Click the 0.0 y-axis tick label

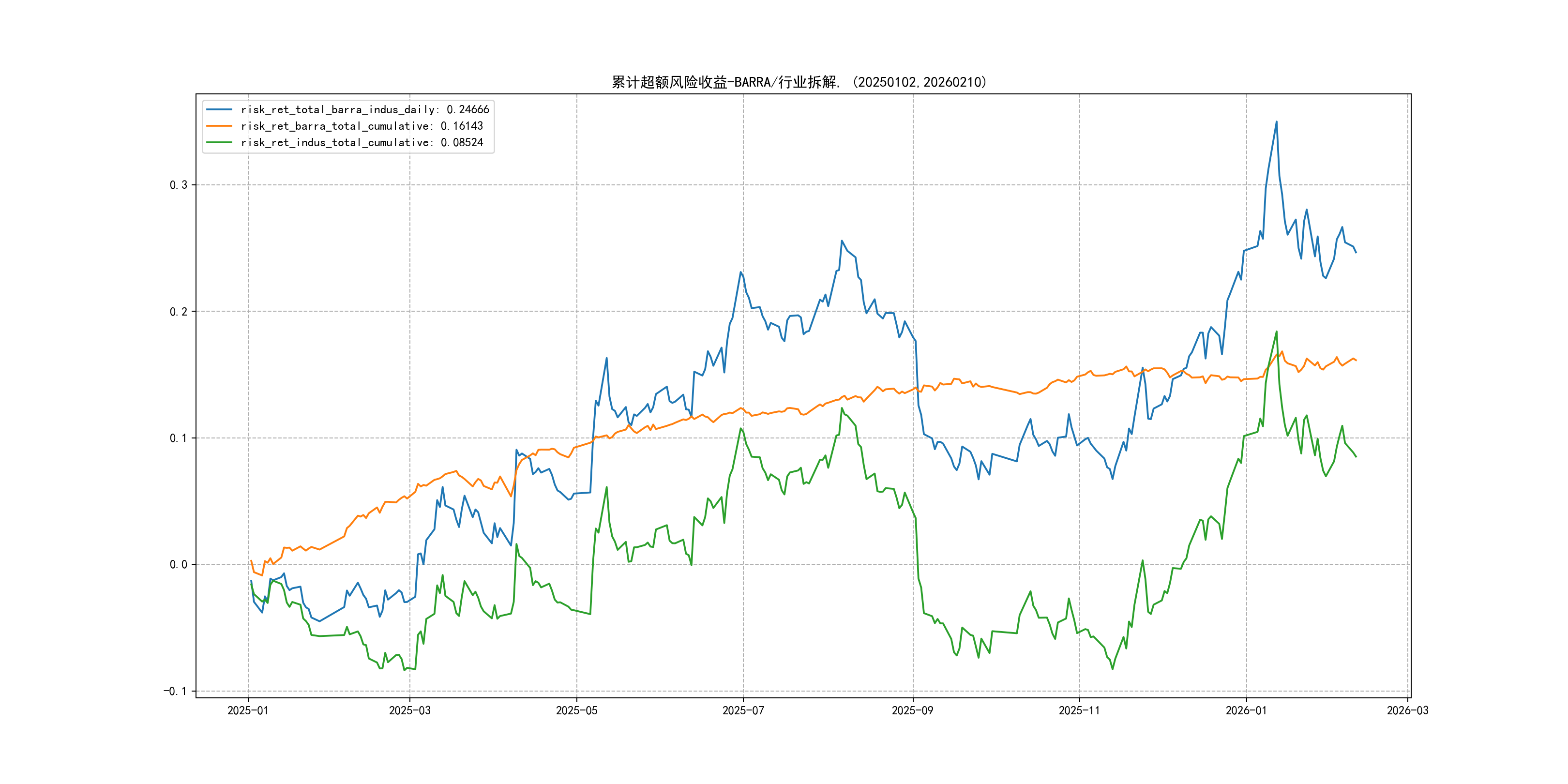[179, 564]
